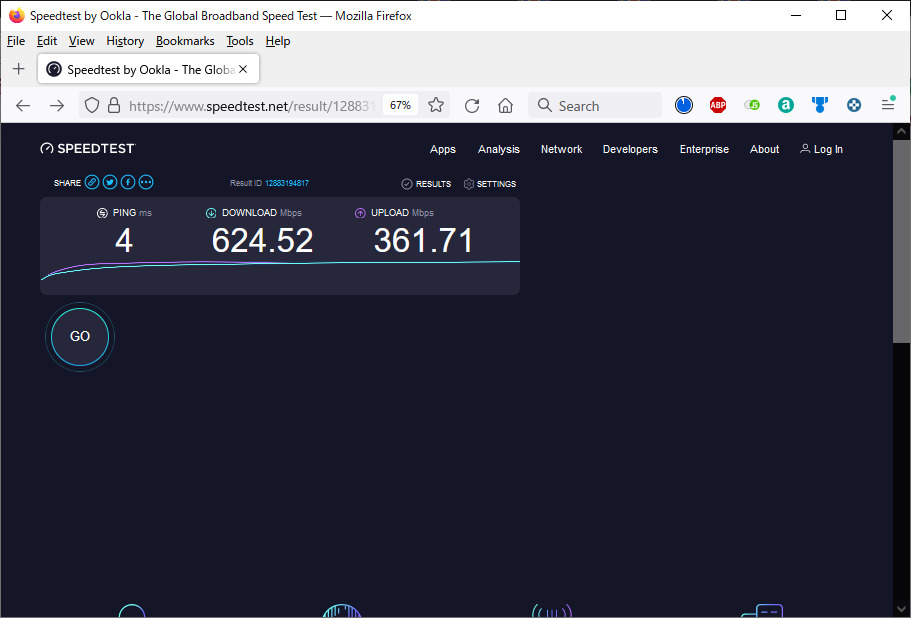This screenshot has width=911, height=618.
Task: Share the result on Facebook
Action: 128,183
